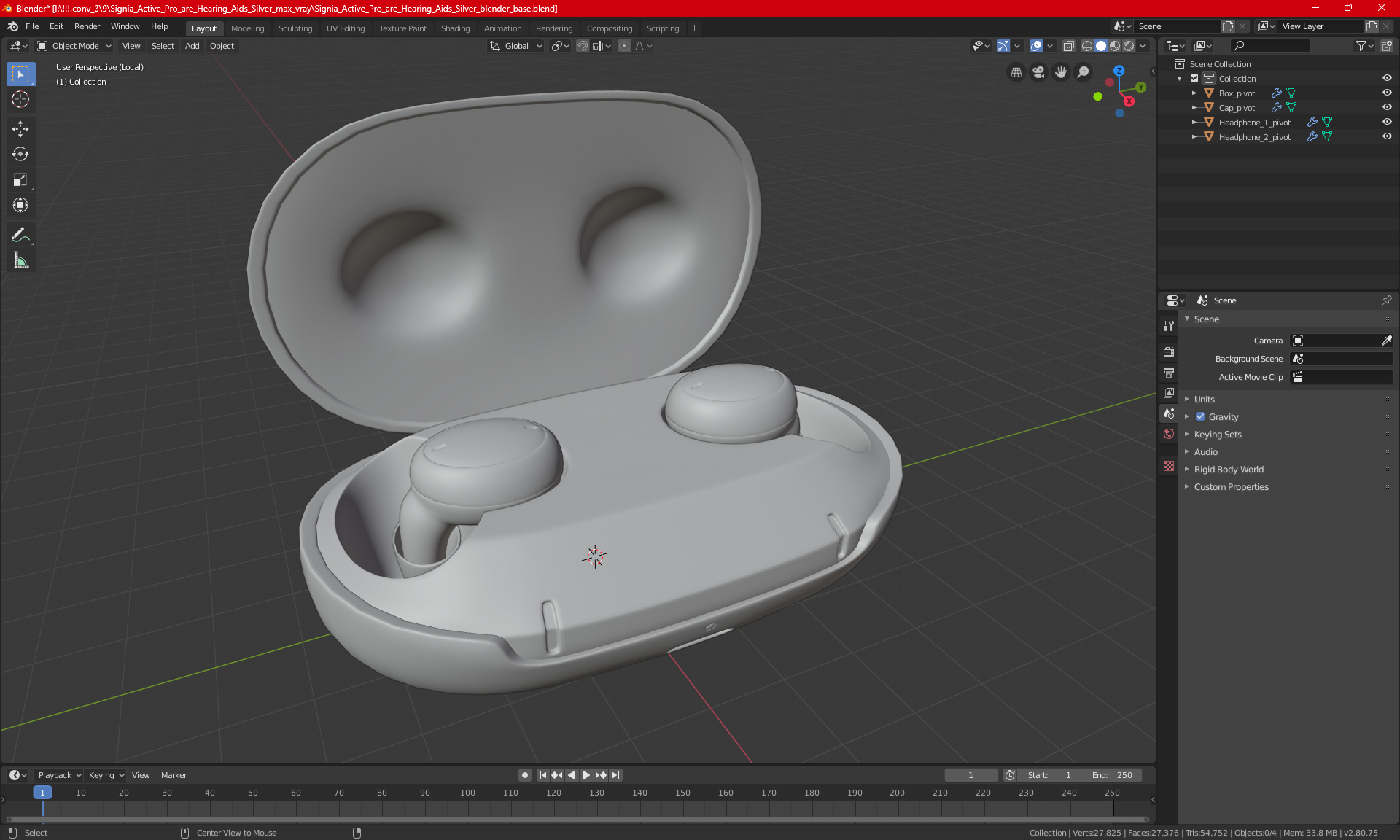
Task: Activate the Annotate tool
Action: tap(20, 235)
